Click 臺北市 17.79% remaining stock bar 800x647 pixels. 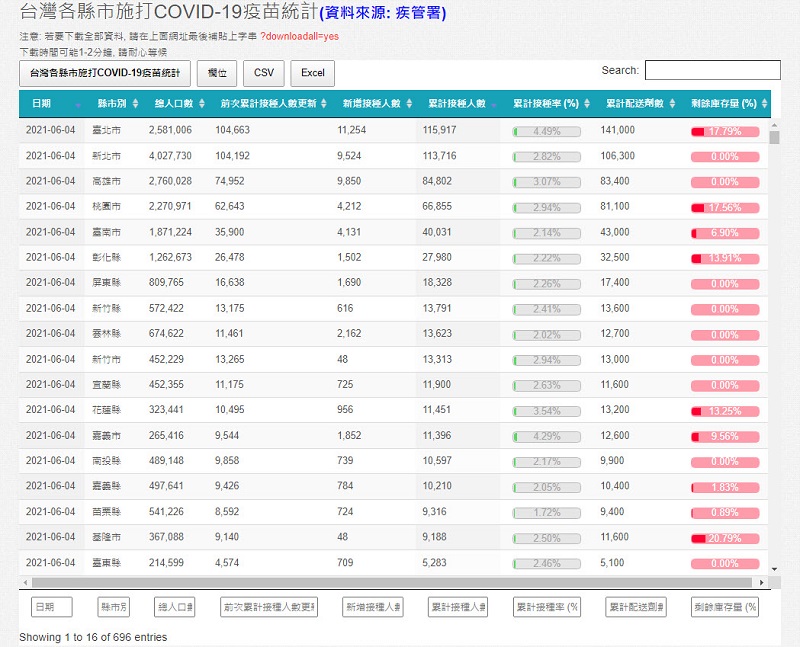tap(724, 131)
